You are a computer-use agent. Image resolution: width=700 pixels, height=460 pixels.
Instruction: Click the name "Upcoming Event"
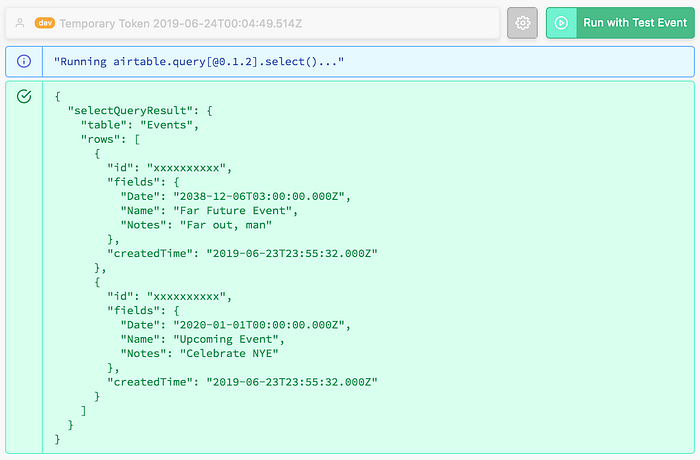click(x=225, y=339)
